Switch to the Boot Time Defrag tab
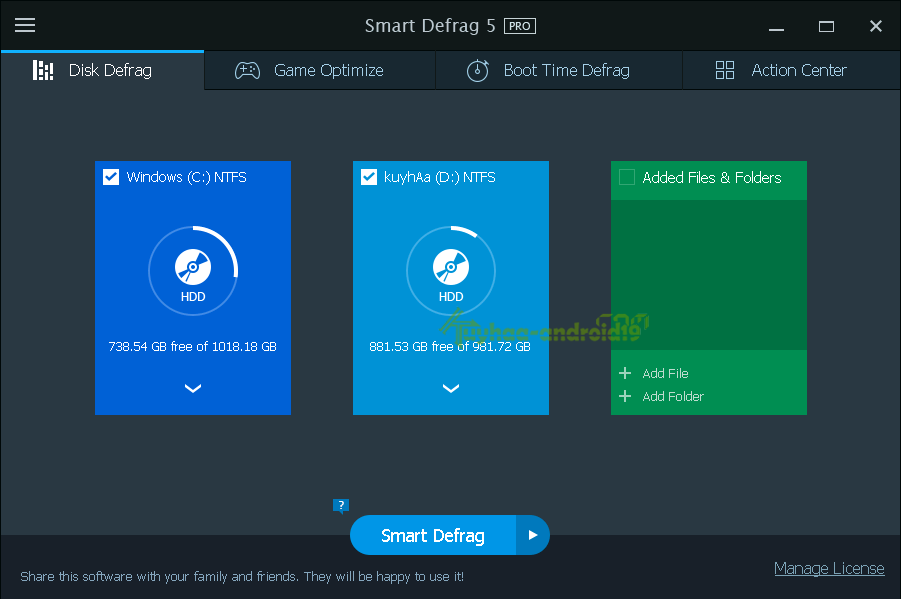 [559, 70]
